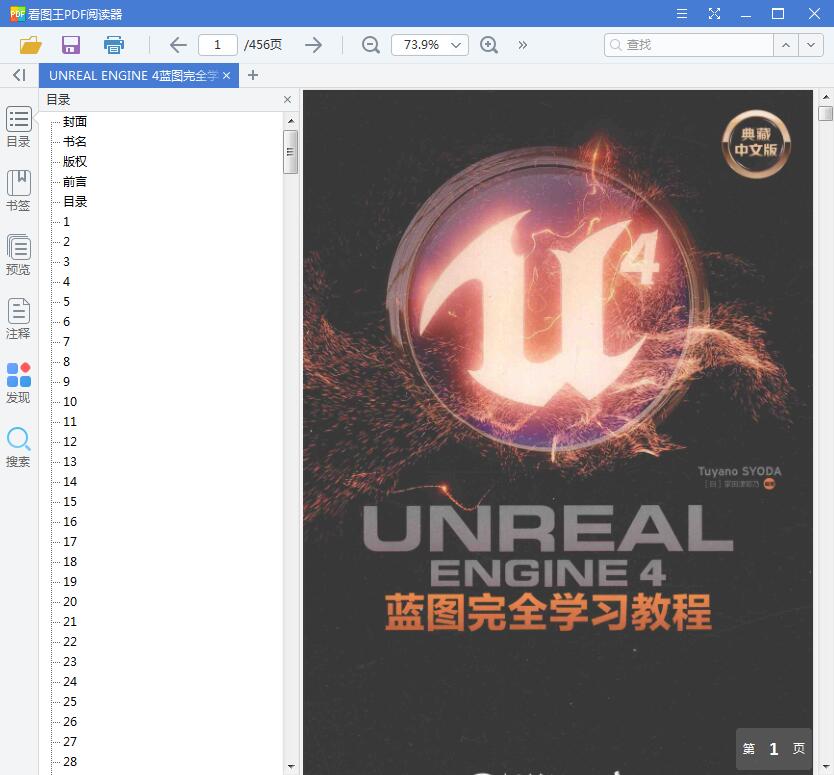Click document scroll-up arrow

point(825,97)
